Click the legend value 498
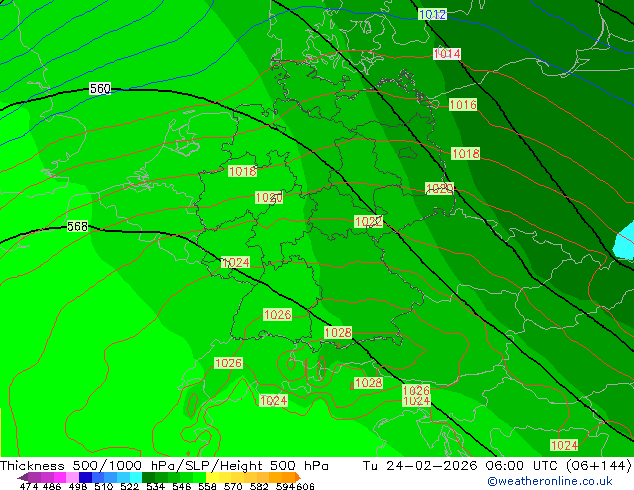This screenshot has width=634, height=490. click(x=78, y=486)
